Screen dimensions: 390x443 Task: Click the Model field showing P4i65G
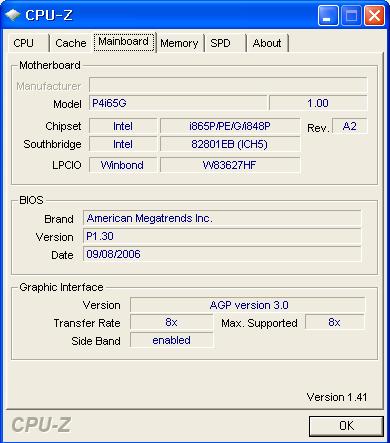pyautogui.click(x=178, y=103)
